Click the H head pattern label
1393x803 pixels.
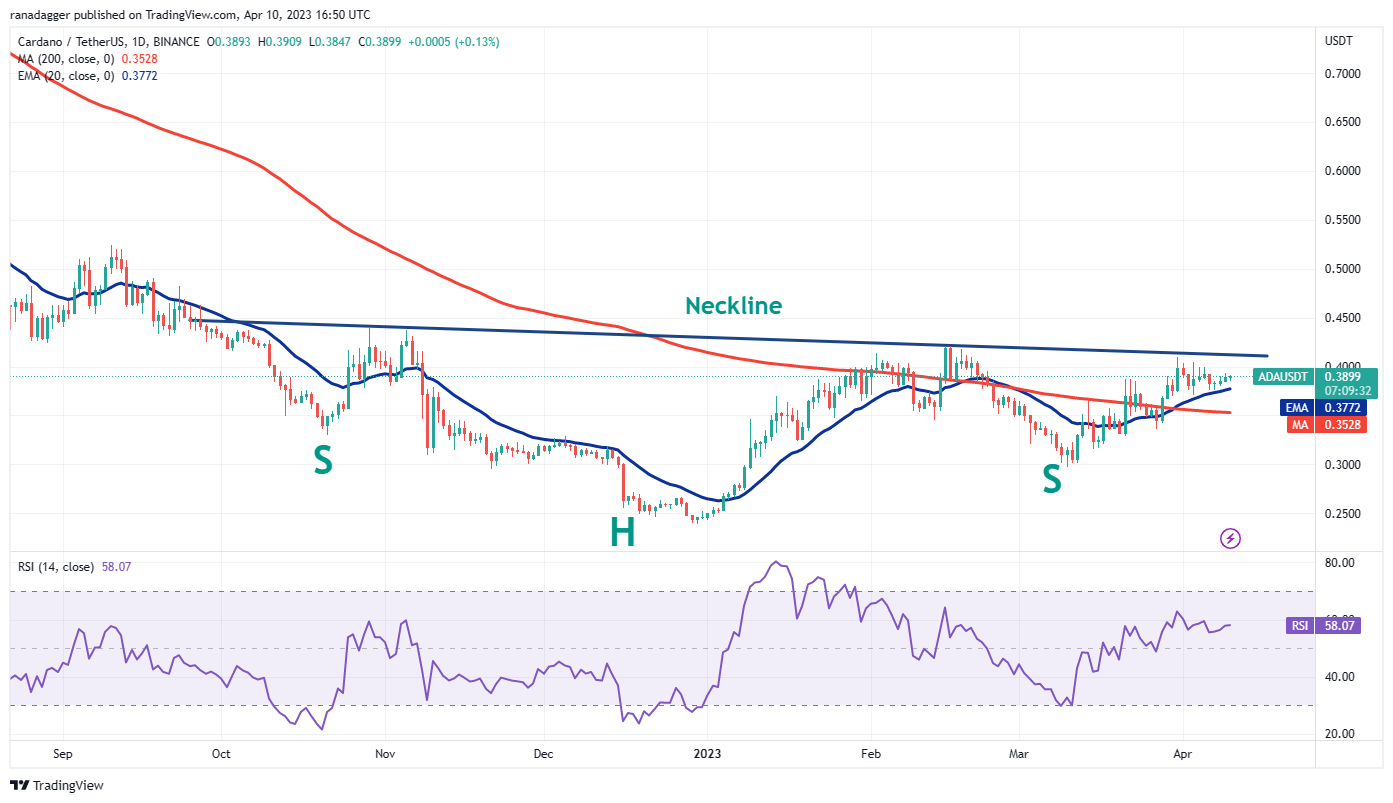point(622,533)
